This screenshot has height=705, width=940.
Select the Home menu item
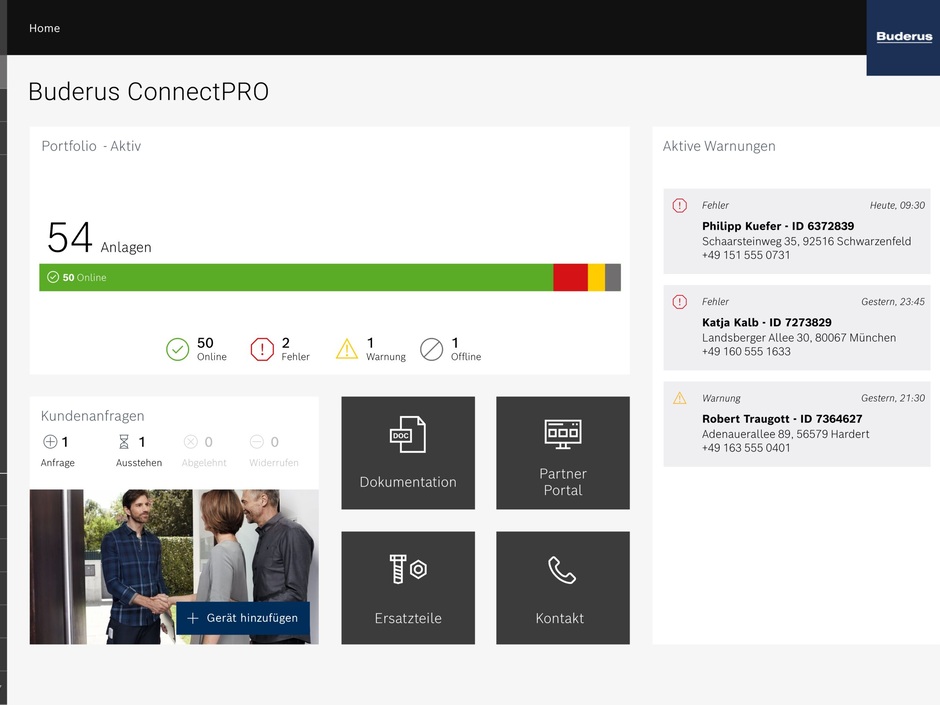(45, 28)
